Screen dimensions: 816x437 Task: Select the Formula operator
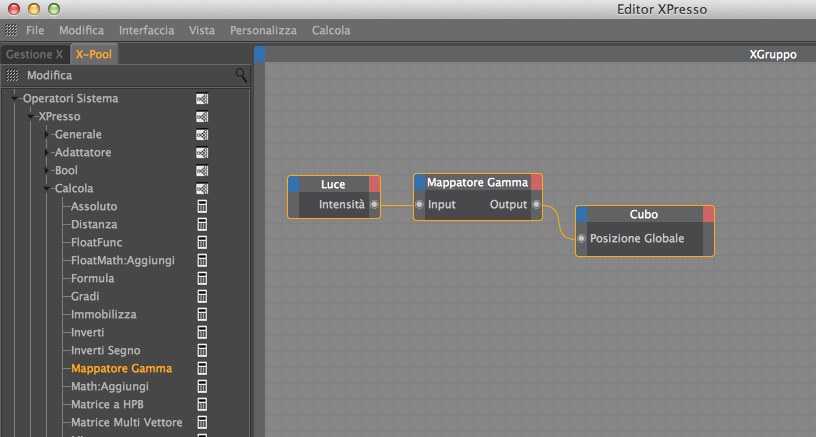click(93, 278)
